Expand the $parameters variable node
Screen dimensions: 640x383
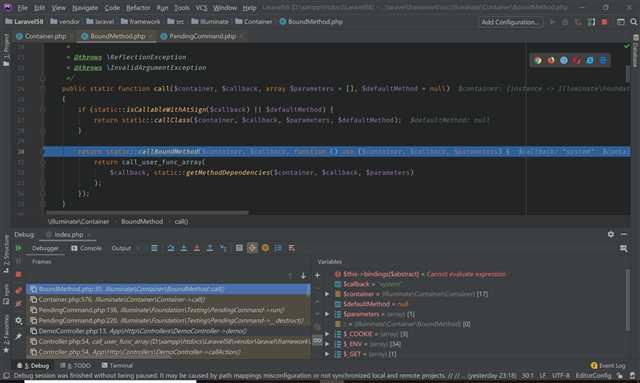click(x=327, y=314)
